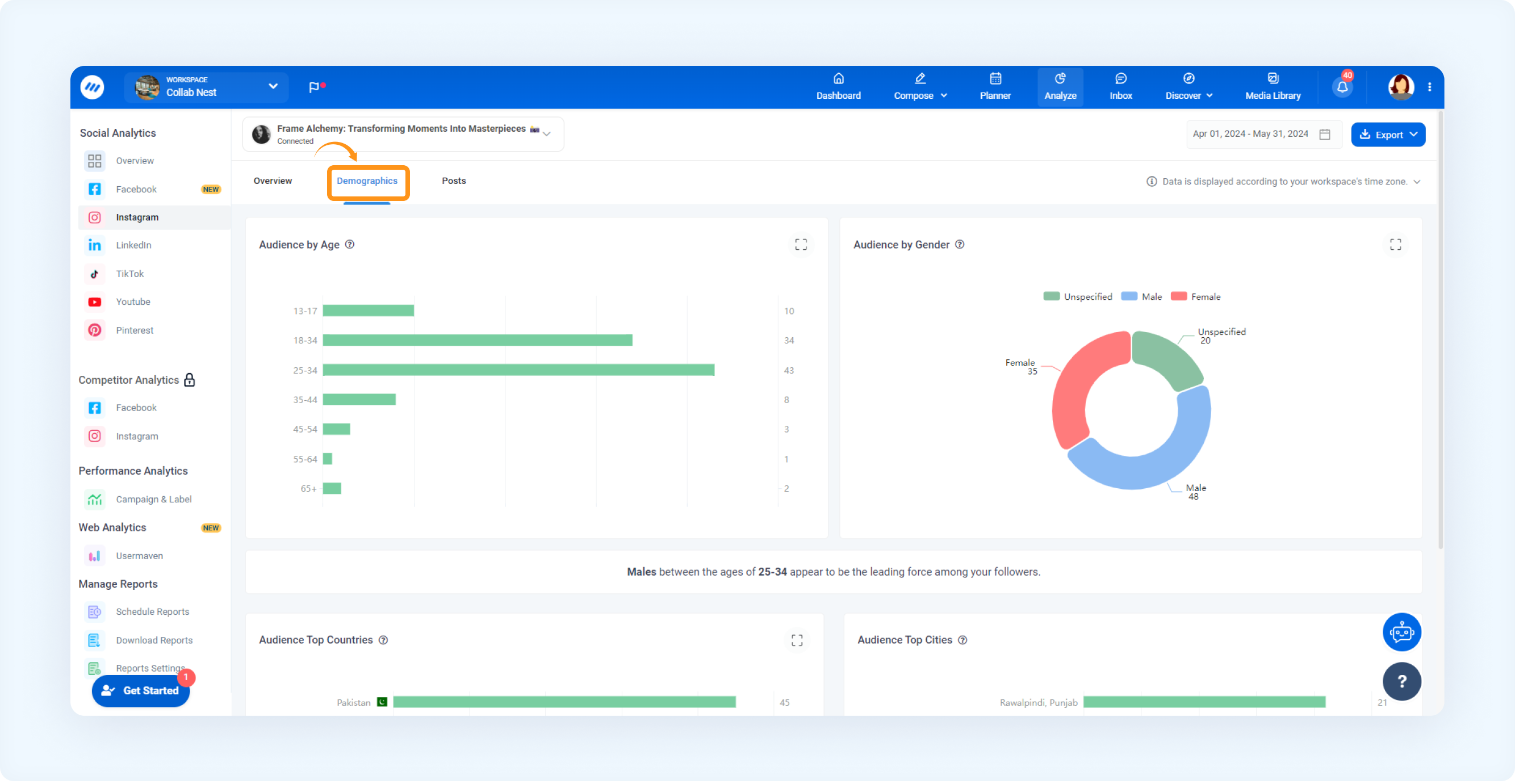The width and height of the screenshot is (1515, 784).
Task: Open the calendar date picker icon
Action: [1324, 135]
